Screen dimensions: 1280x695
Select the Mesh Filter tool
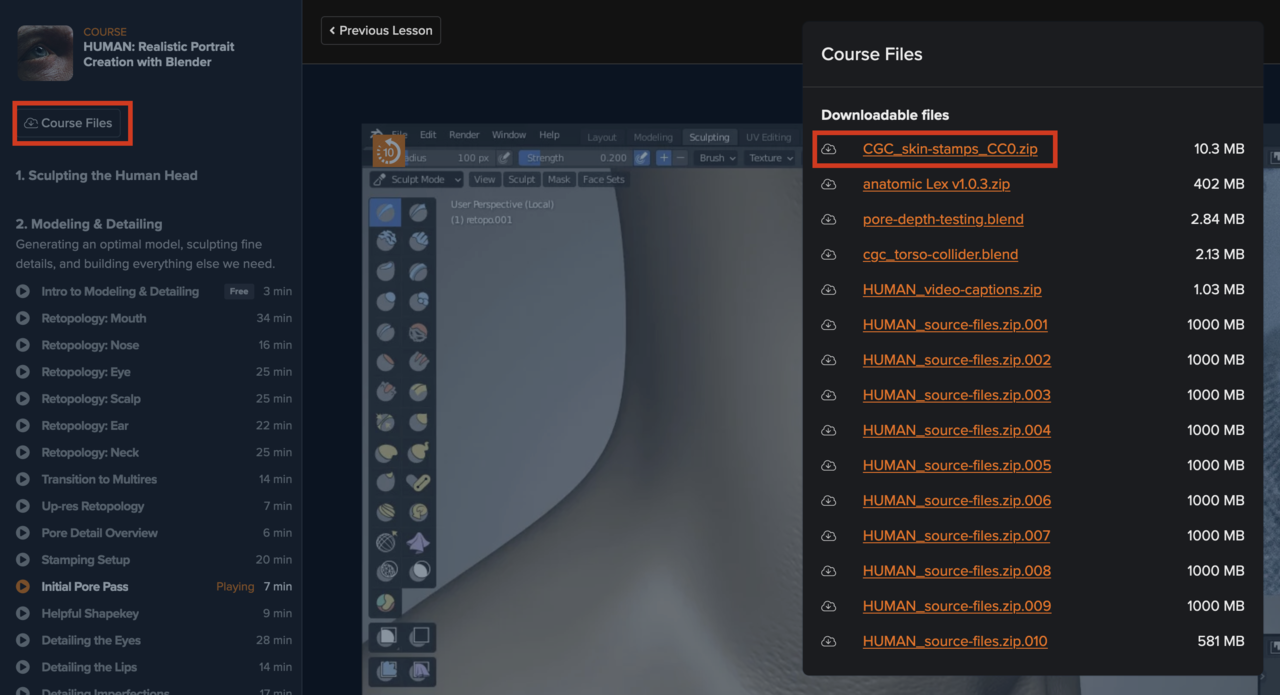(x=386, y=669)
